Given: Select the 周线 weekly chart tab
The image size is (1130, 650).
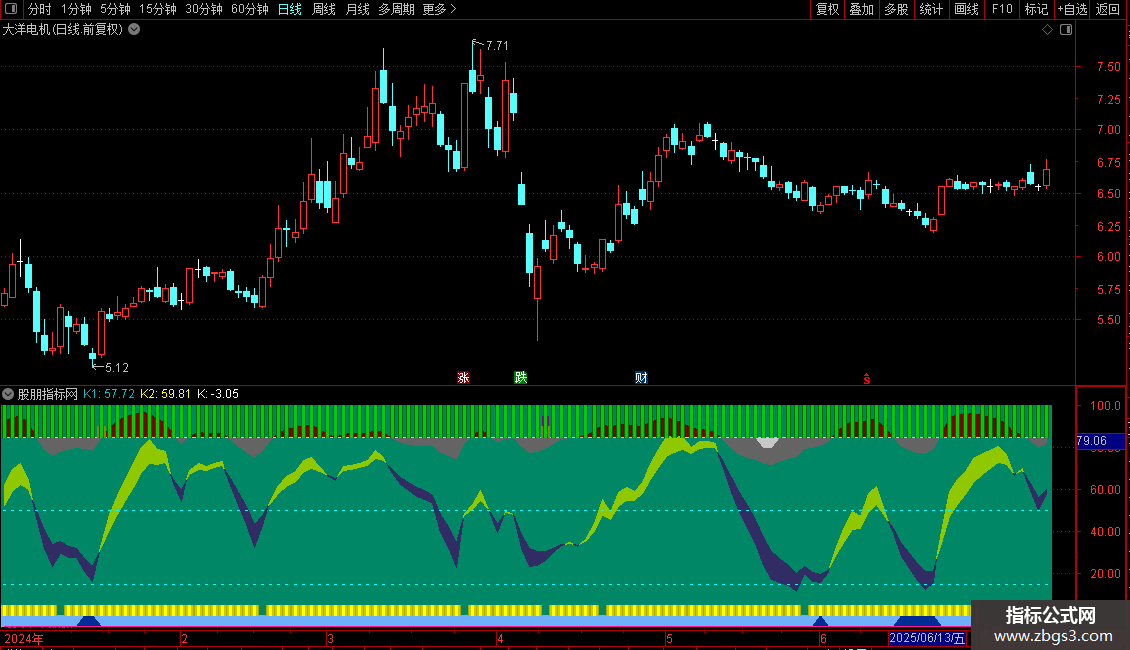Looking at the screenshot, I should click(x=324, y=9).
